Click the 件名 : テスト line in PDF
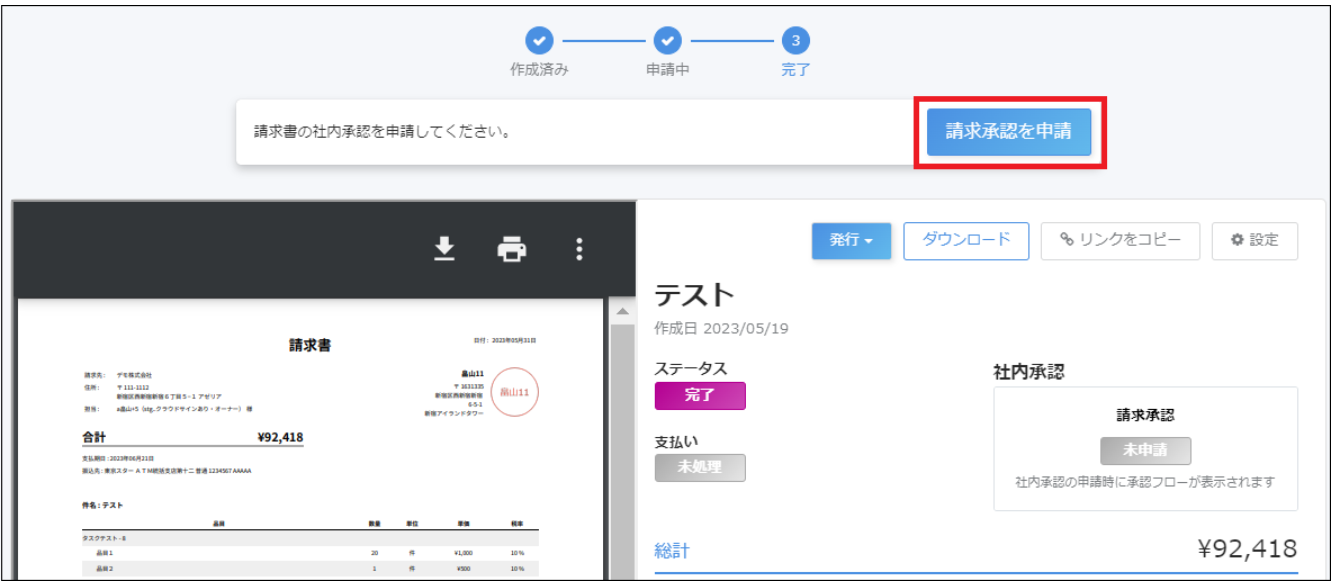The width and height of the screenshot is (1335, 586). coord(103,505)
